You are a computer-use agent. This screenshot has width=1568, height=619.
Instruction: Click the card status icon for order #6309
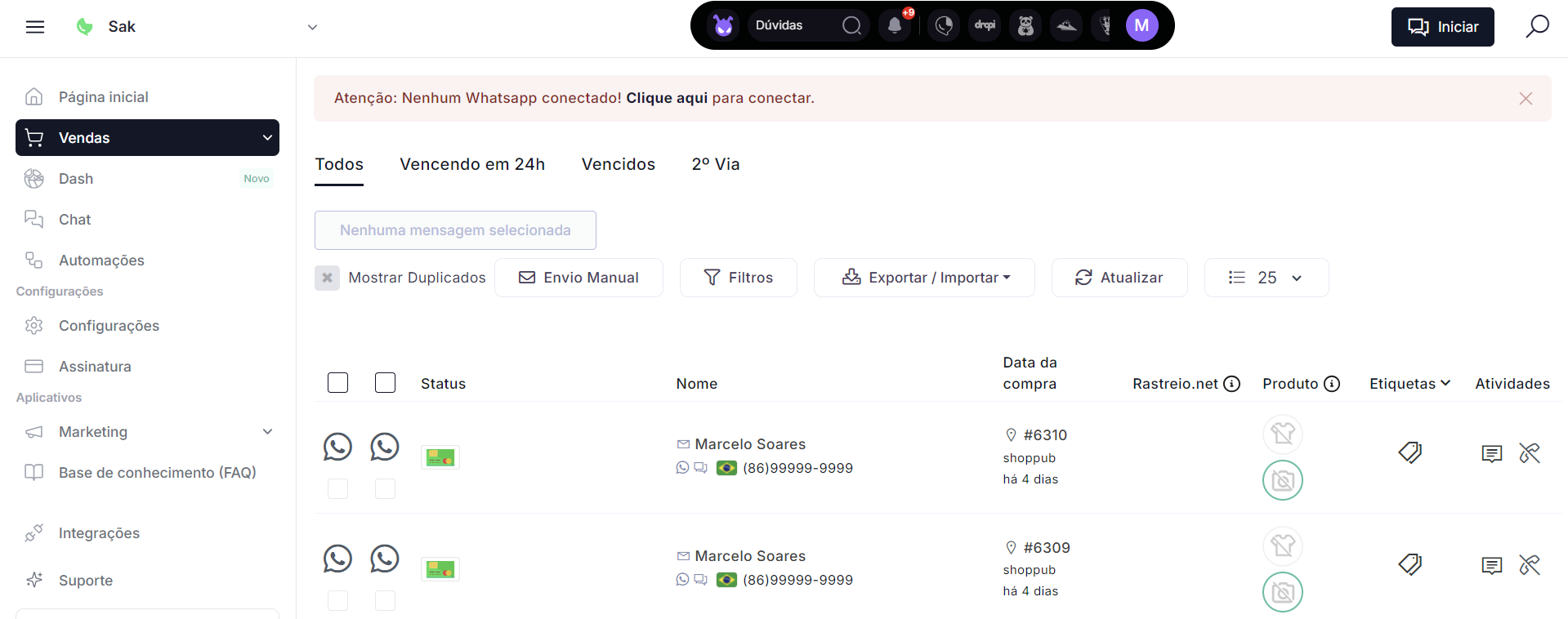click(440, 569)
